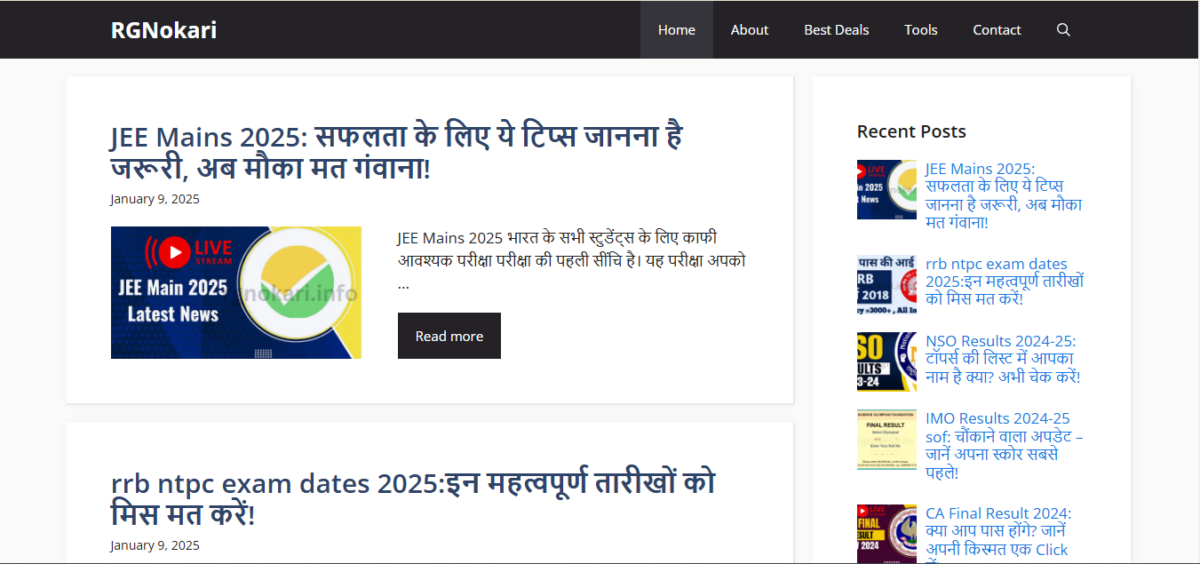Open the rrb ntpc exam dates 2025 headline
Image resolution: width=1200 pixels, height=564 pixels.
pos(413,499)
